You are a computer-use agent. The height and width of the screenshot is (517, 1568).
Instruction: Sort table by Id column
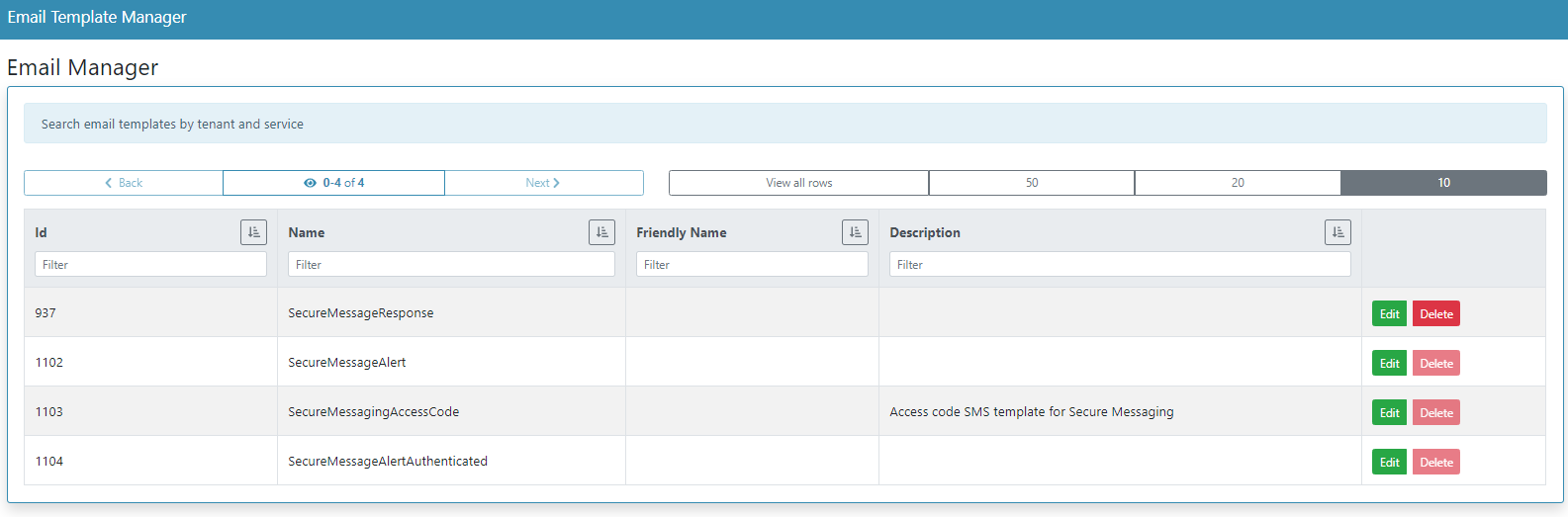253,232
